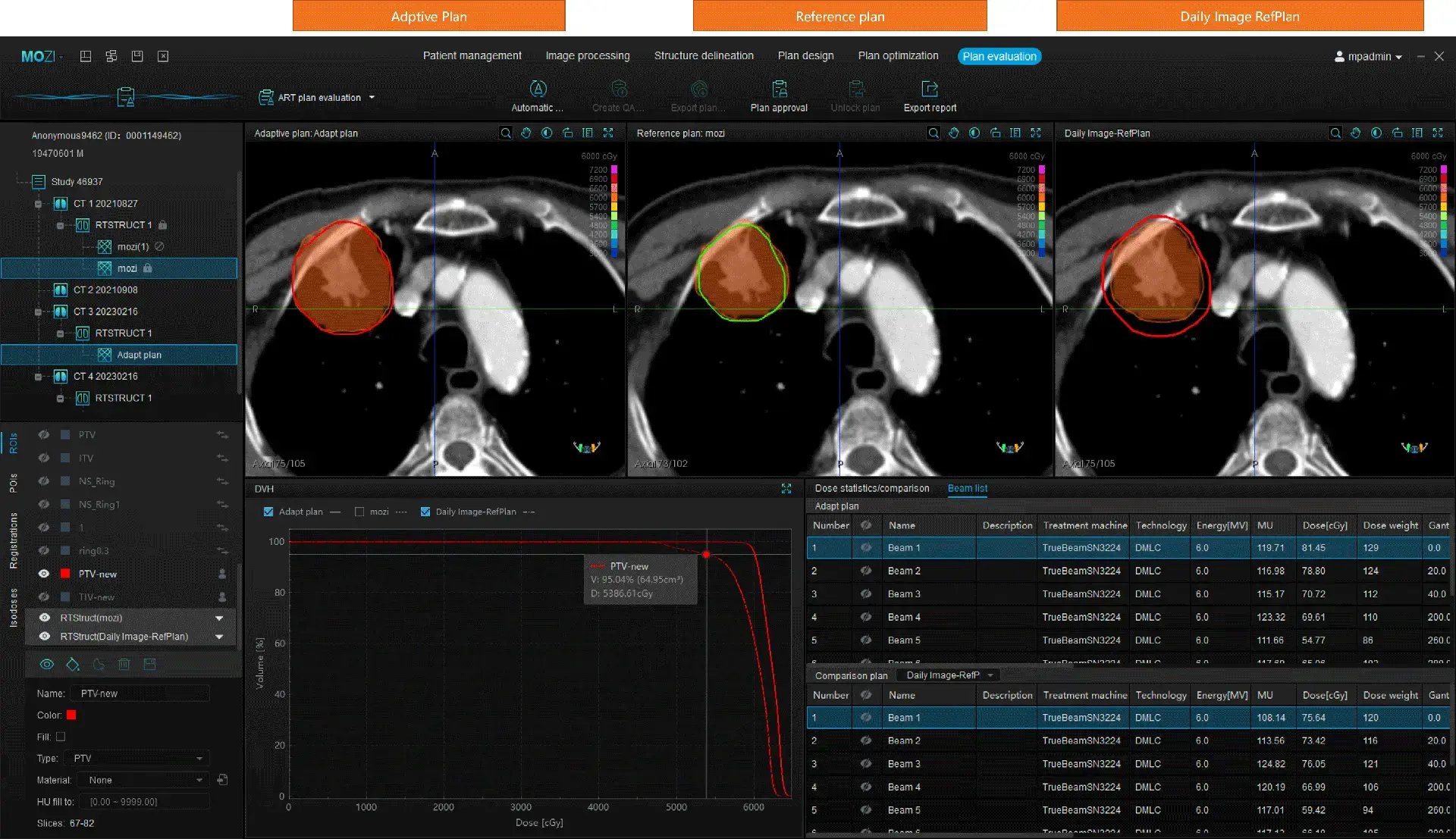This screenshot has height=839, width=1456.
Task: Click the red Color swatch for PTV-new
Action: pyautogui.click(x=71, y=715)
